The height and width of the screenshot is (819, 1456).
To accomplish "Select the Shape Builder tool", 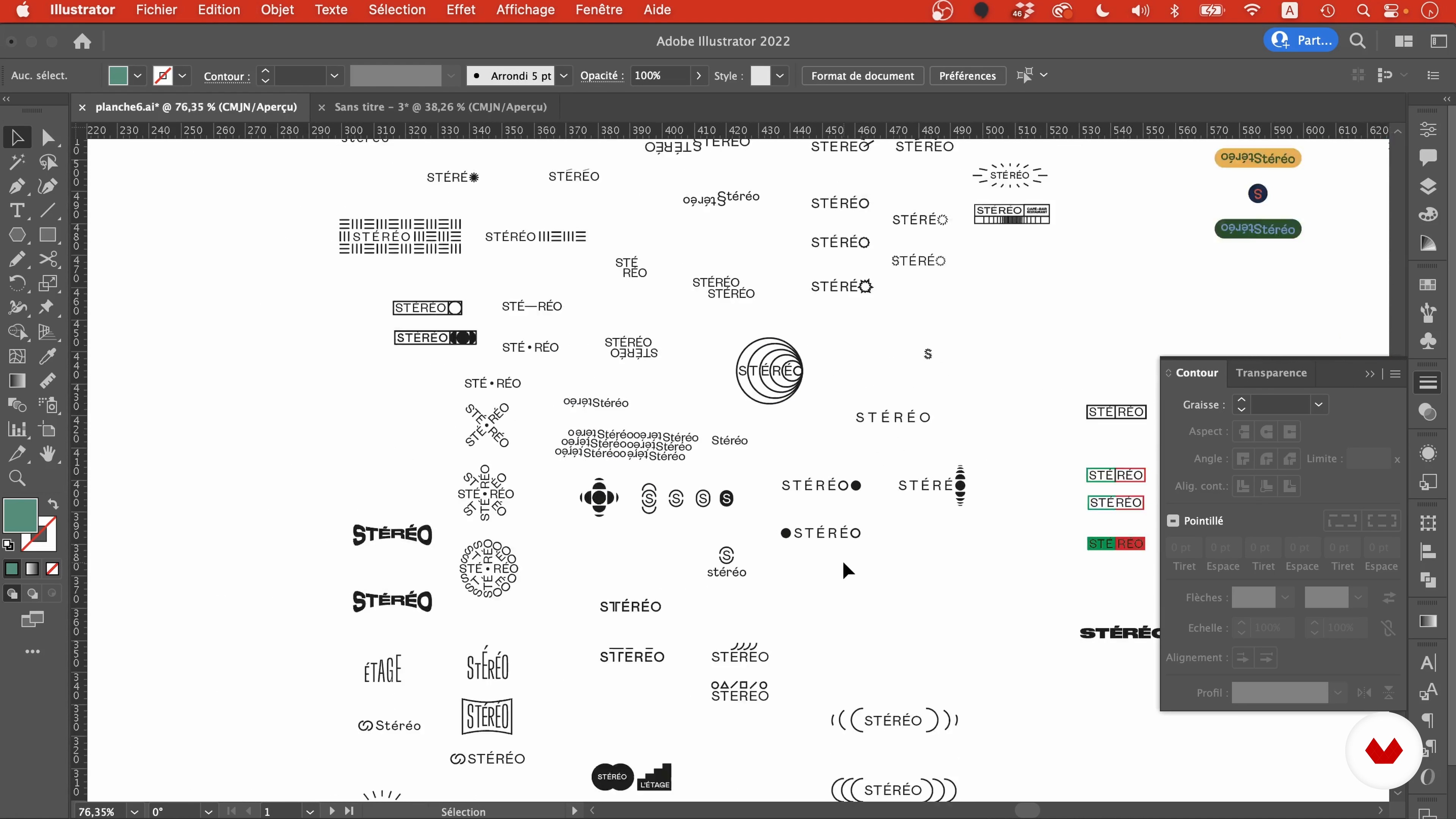I will [x=17, y=332].
